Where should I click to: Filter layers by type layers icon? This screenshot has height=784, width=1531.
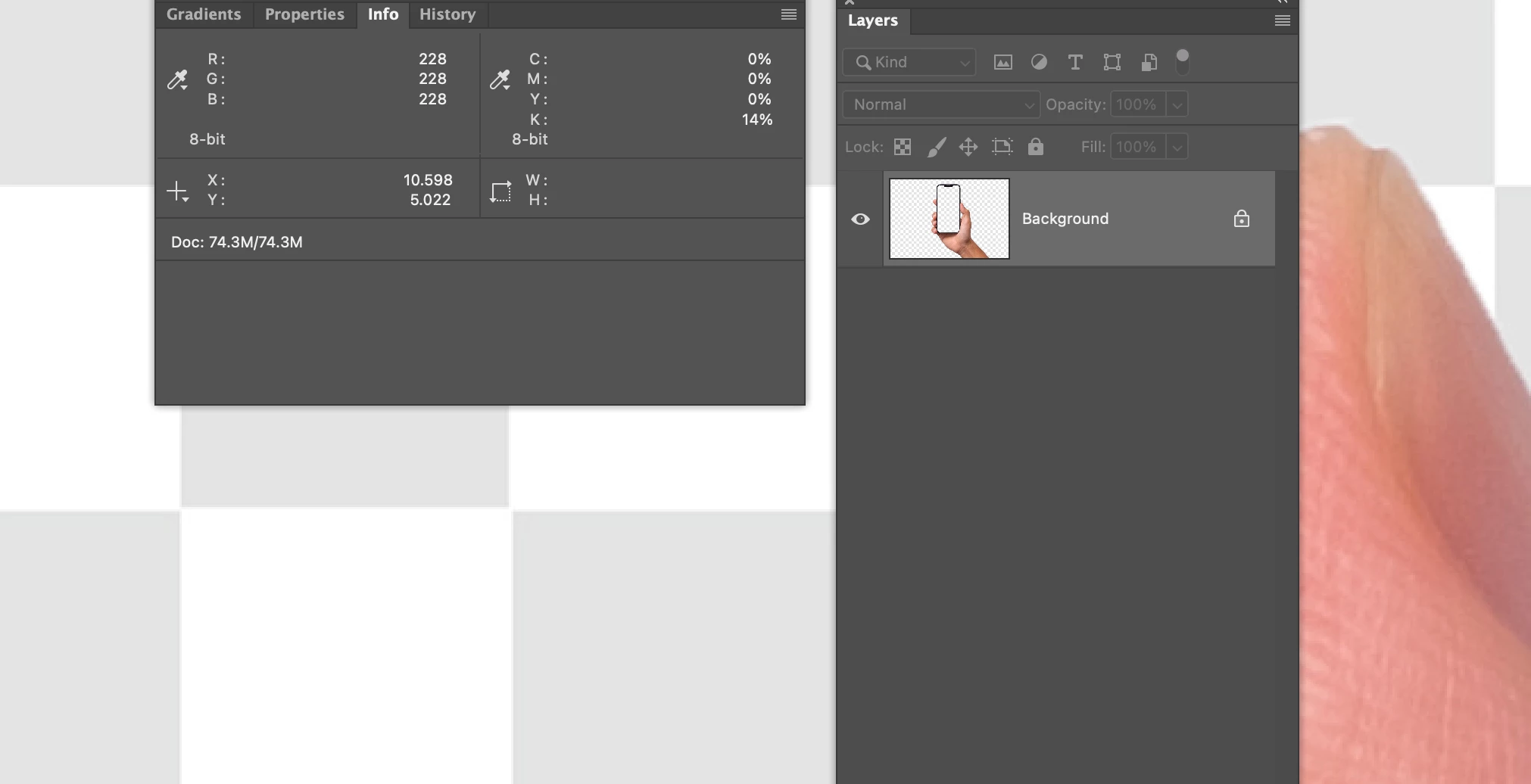[1074, 62]
